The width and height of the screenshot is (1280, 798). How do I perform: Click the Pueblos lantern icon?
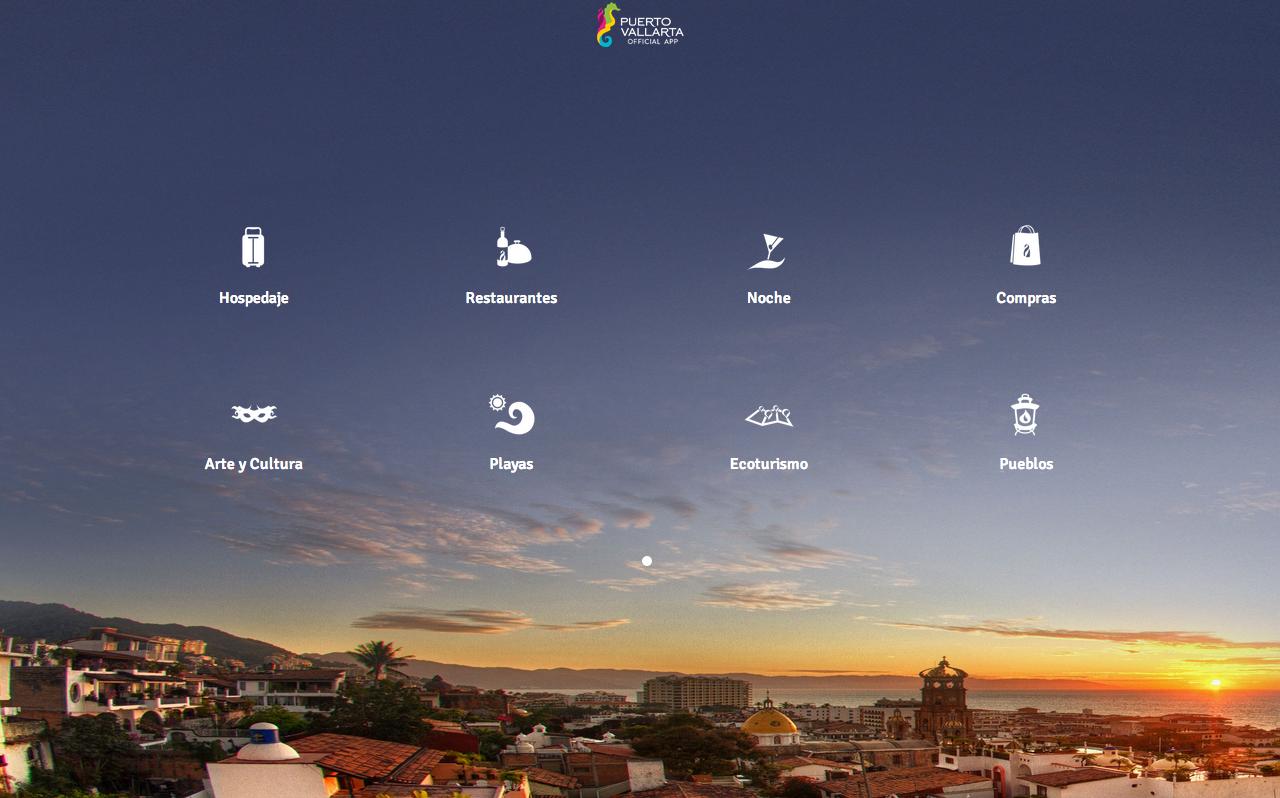coord(1026,414)
